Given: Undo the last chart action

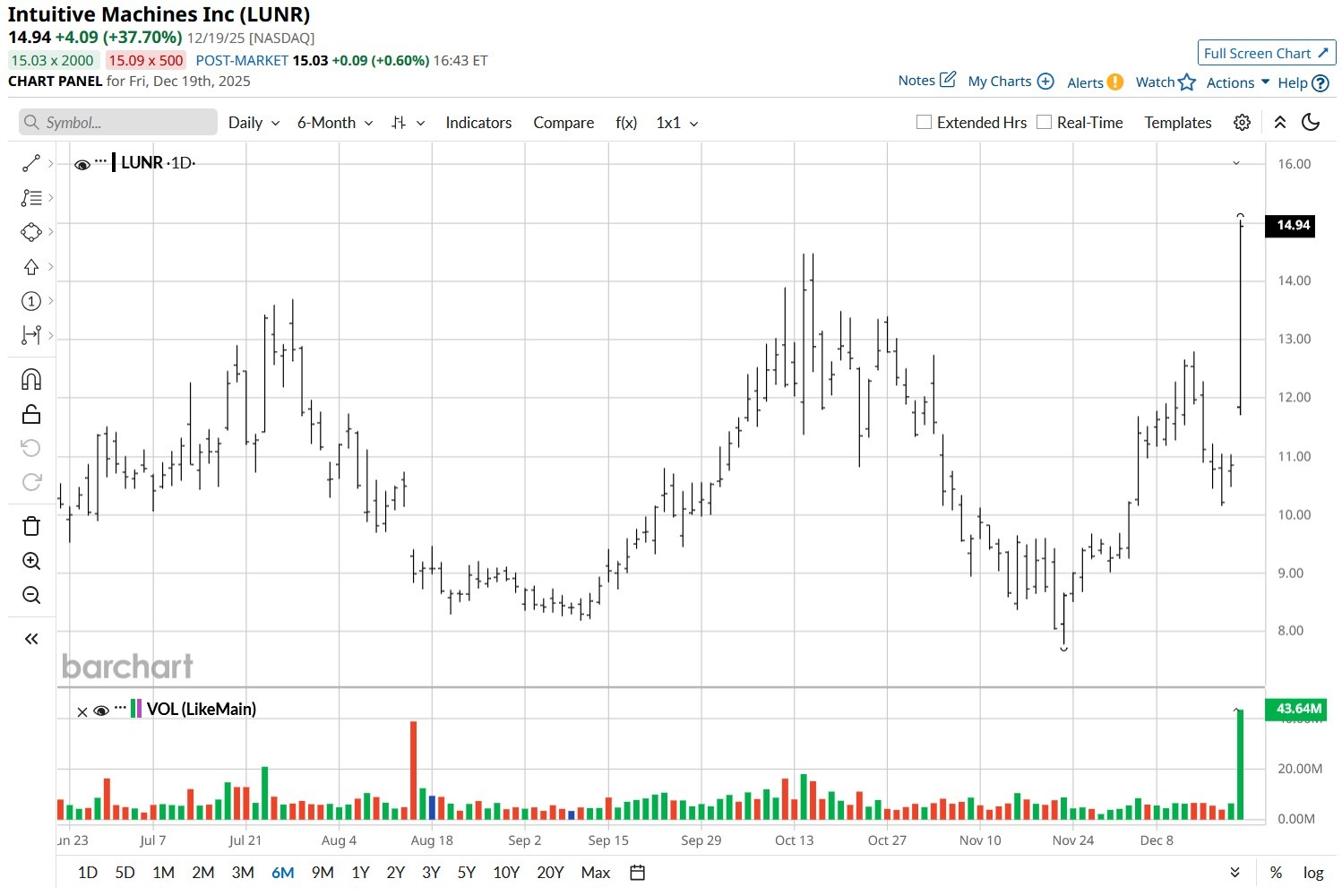Looking at the screenshot, I should click(31, 448).
